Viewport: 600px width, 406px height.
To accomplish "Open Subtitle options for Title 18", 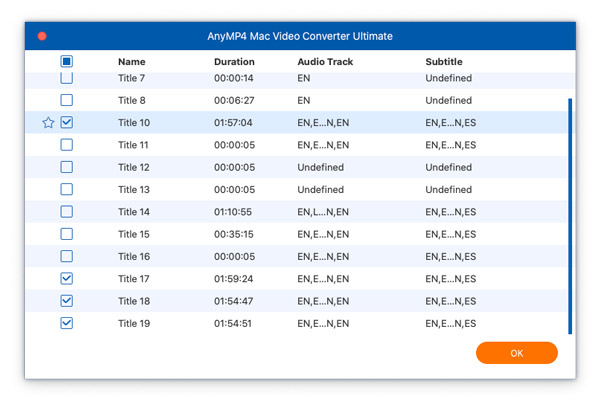I will (x=451, y=301).
